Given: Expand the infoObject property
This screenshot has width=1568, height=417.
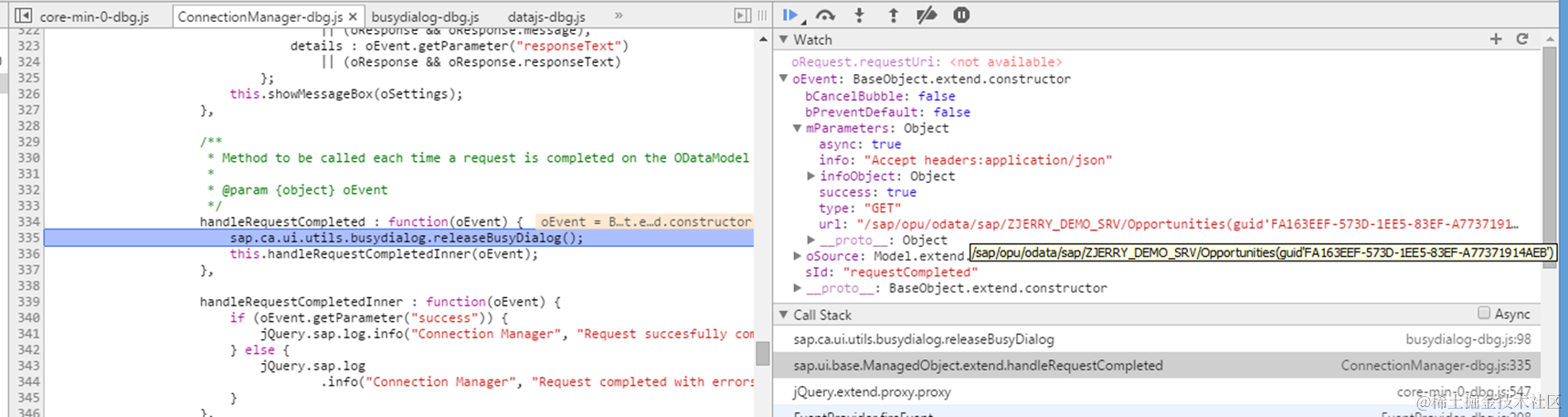Looking at the screenshot, I should point(810,176).
